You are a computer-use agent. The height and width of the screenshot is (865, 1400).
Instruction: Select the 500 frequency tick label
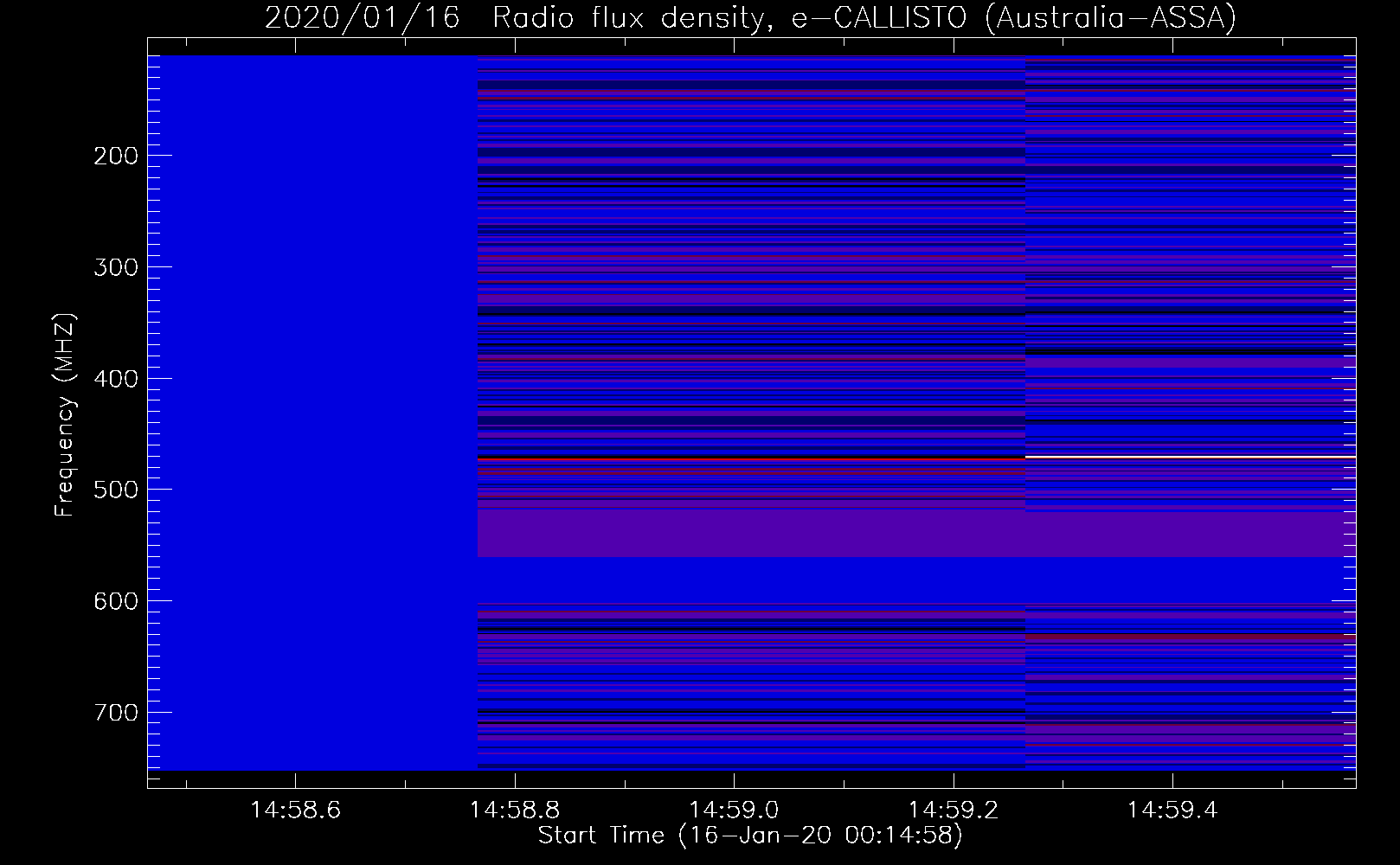point(116,490)
